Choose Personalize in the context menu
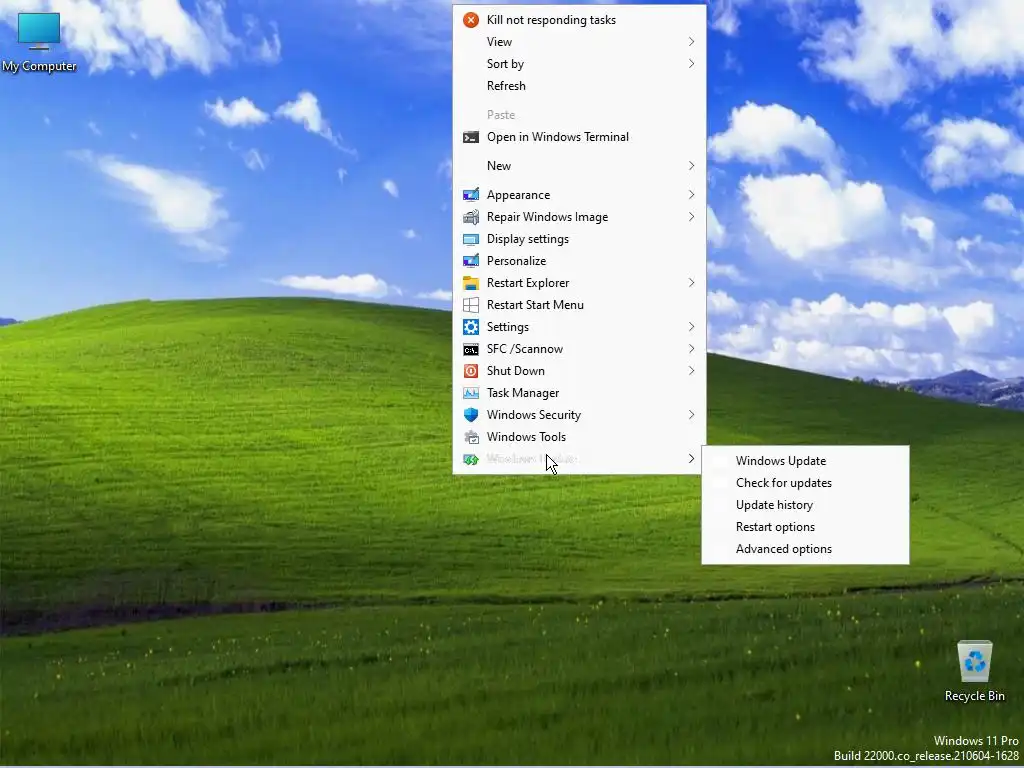The width and height of the screenshot is (1024, 768). click(579, 261)
